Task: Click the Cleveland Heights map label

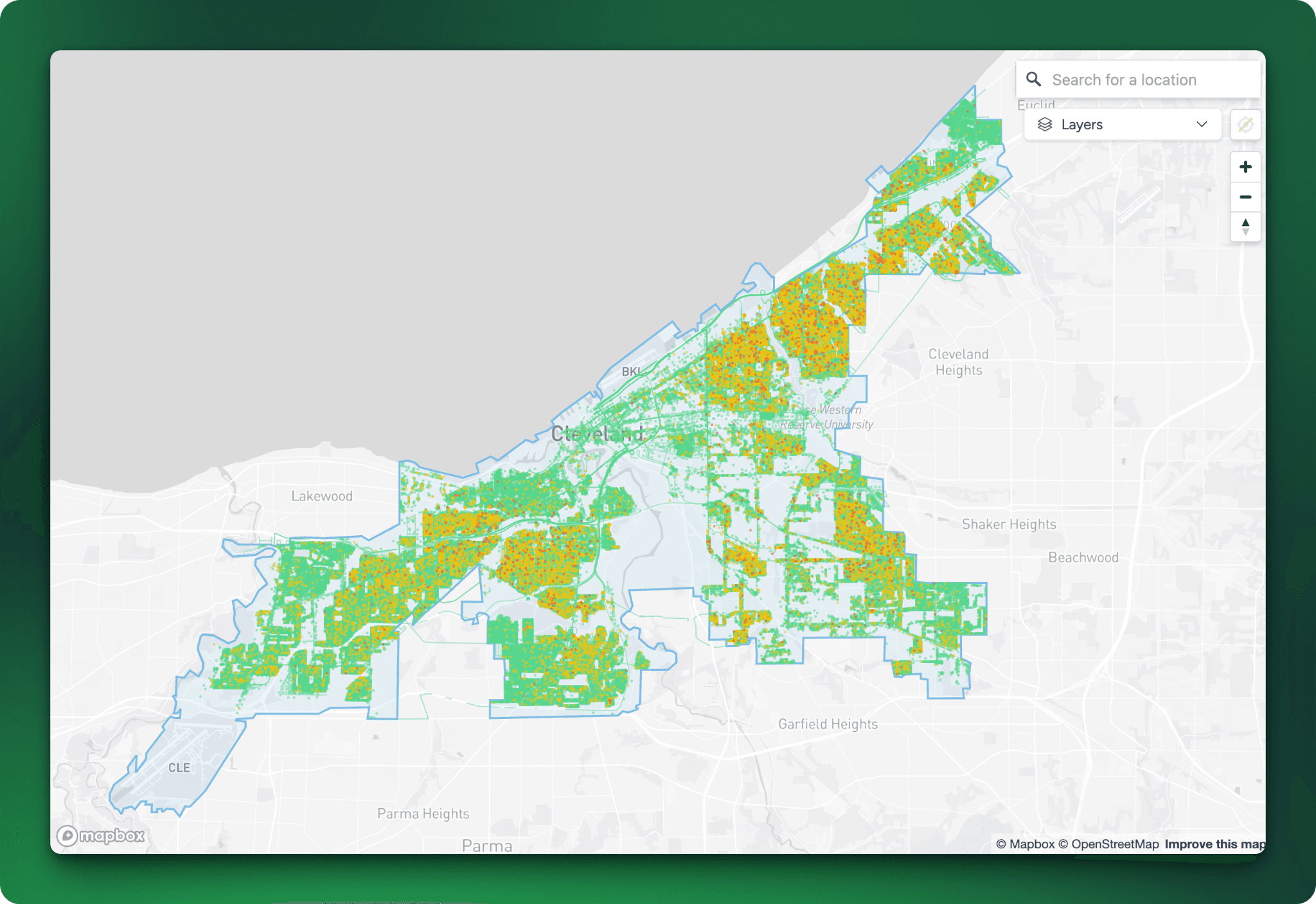Action: coord(958,362)
